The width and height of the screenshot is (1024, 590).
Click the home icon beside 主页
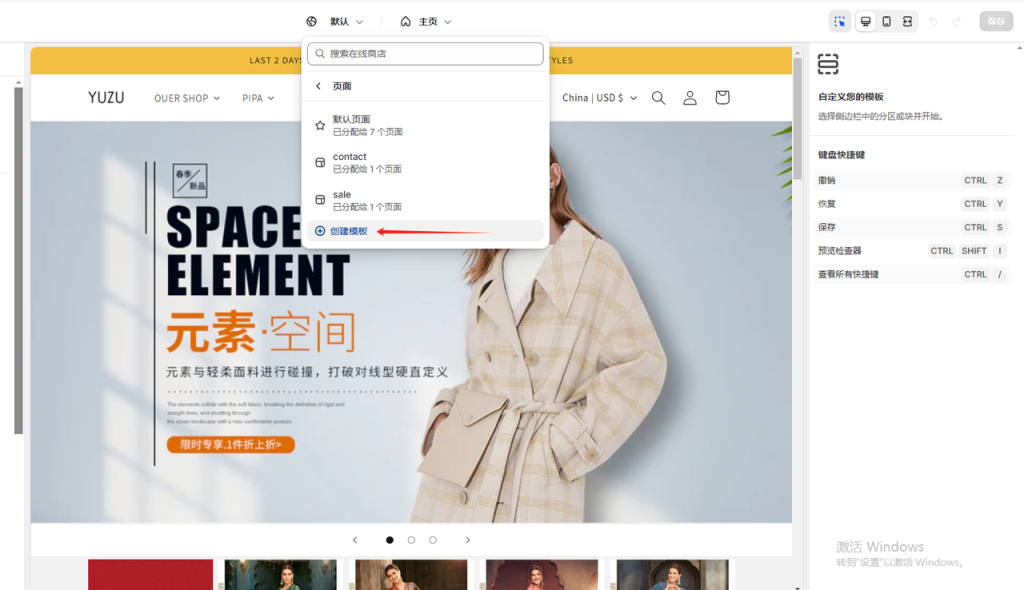coord(406,20)
